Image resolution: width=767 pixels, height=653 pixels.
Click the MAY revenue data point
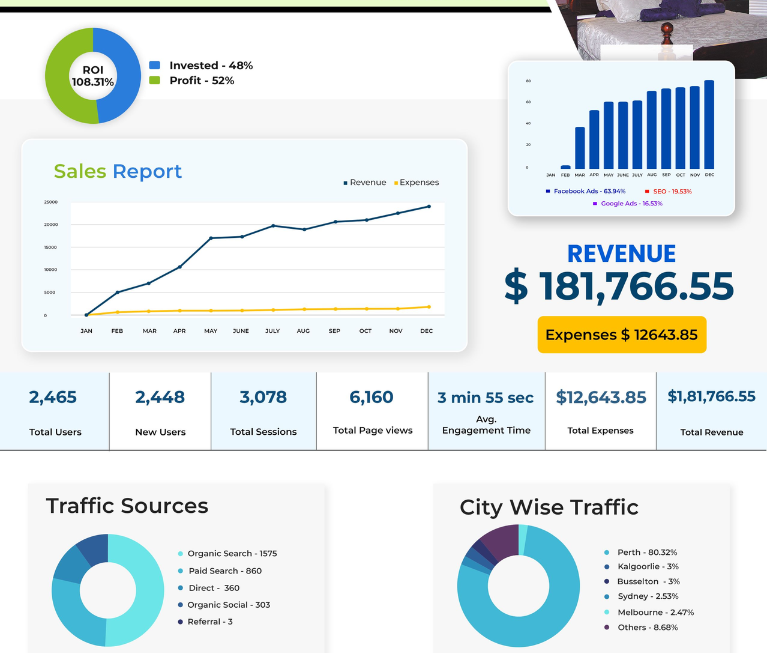211,238
